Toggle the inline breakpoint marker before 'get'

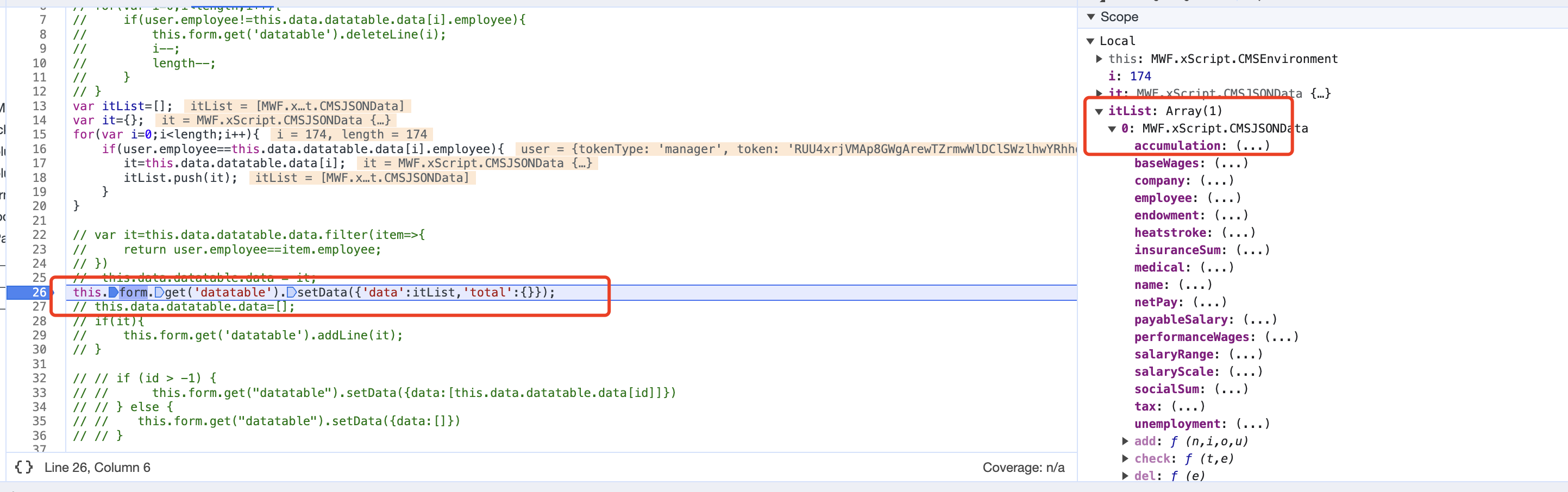160,293
